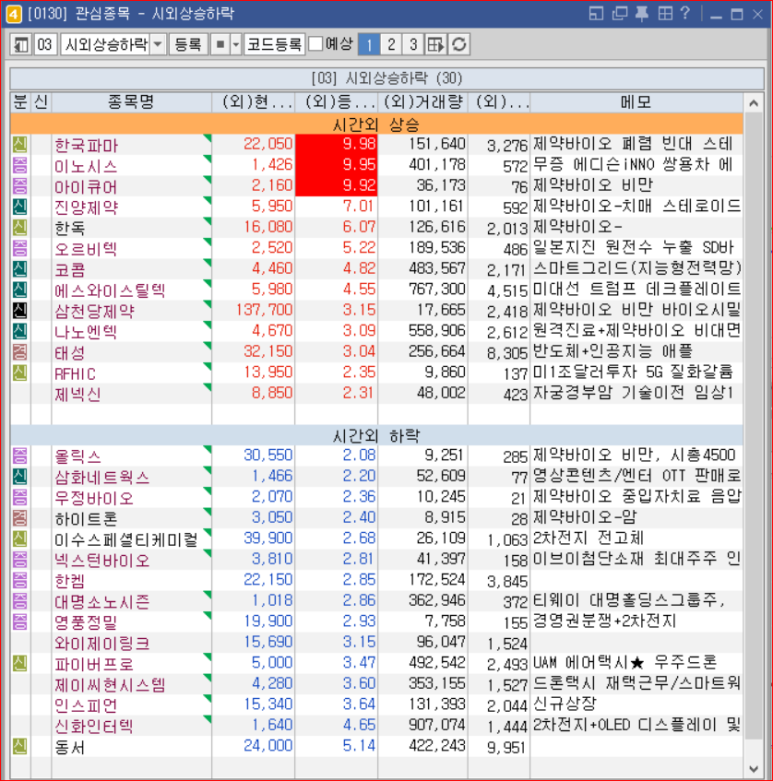
Task: Click the 신 column header
Action: click(x=41, y=103)
